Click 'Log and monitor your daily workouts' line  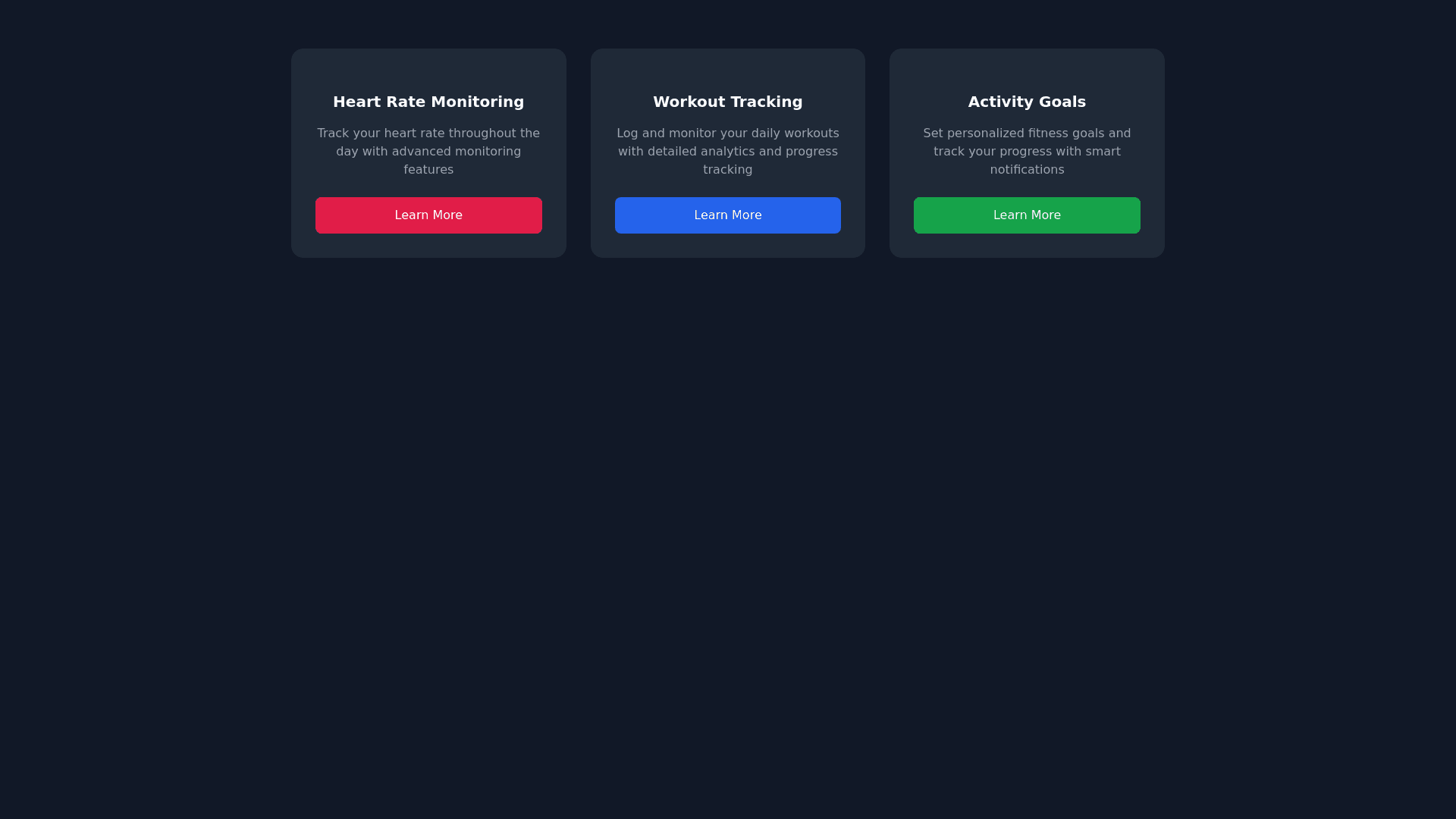pos(727,133)
